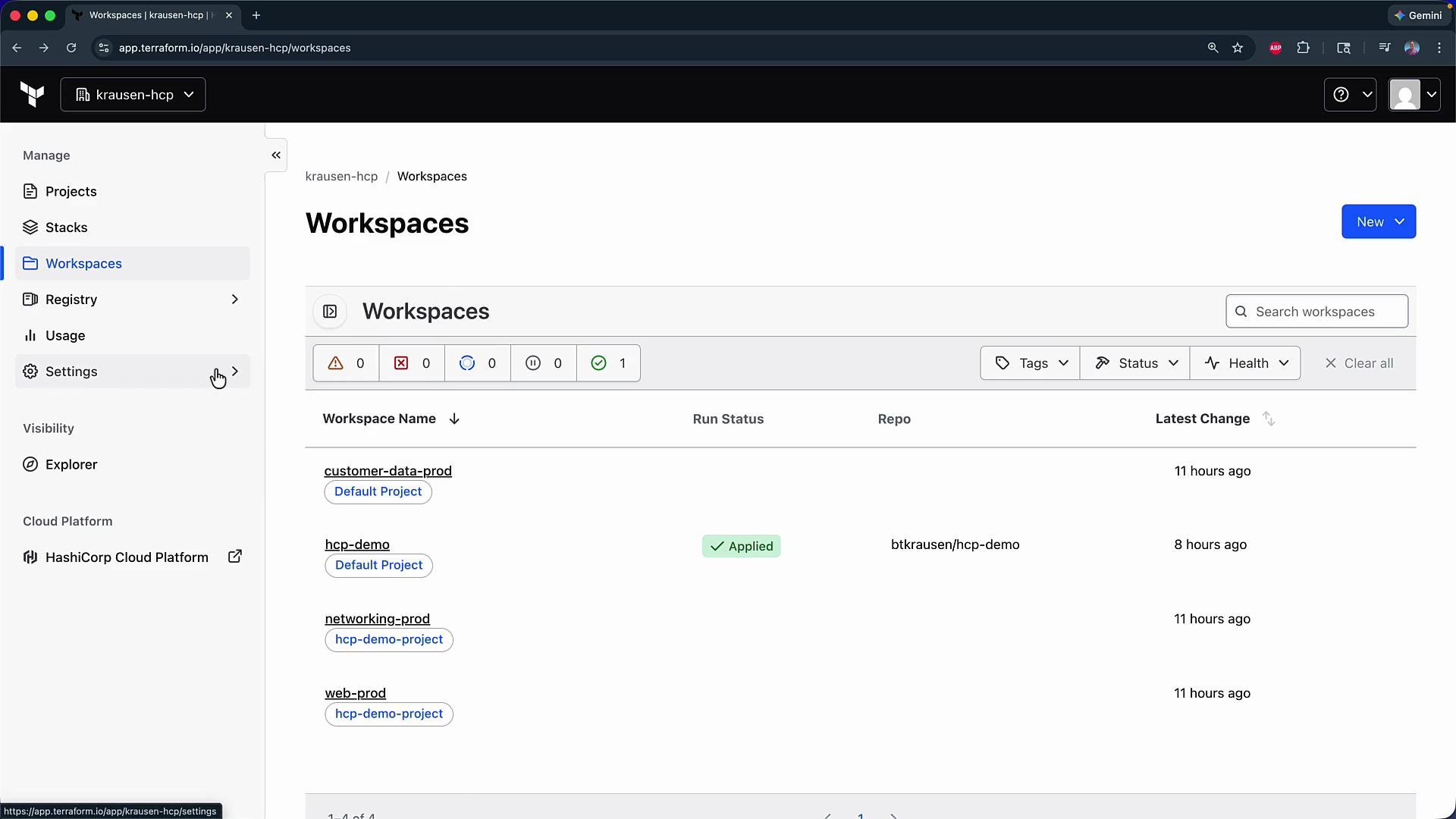Open the Health filter dropdown
Viewport: 1456px width, 819px height.
click(x=1245, y=363)
